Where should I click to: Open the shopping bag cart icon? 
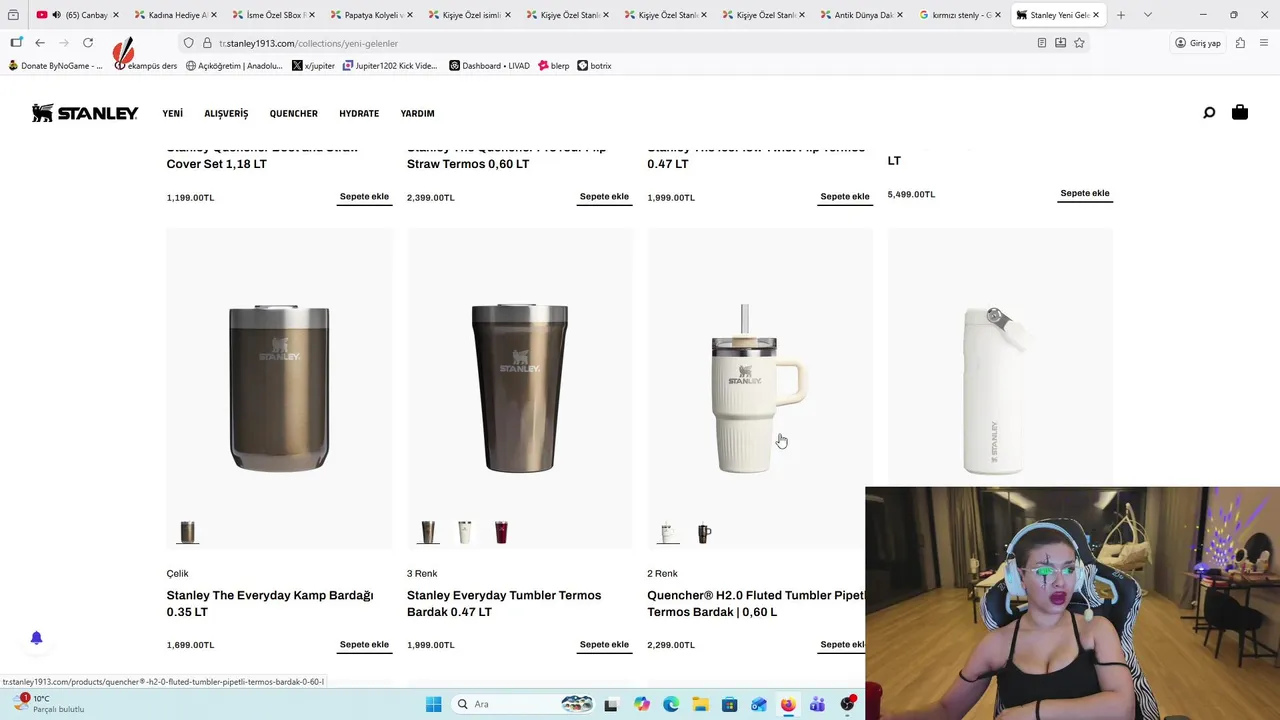pyautogui.click(x=1240, y=112)
